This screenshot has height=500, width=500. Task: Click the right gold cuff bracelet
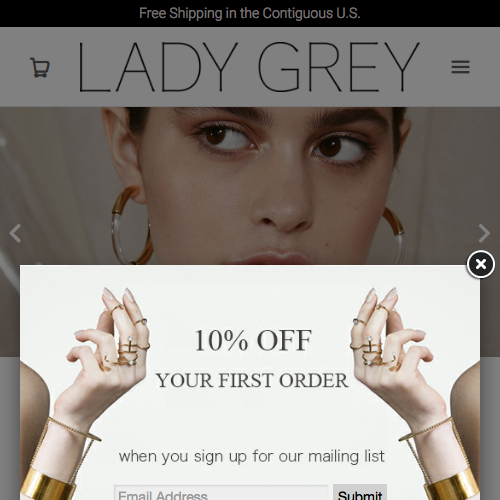453,485
